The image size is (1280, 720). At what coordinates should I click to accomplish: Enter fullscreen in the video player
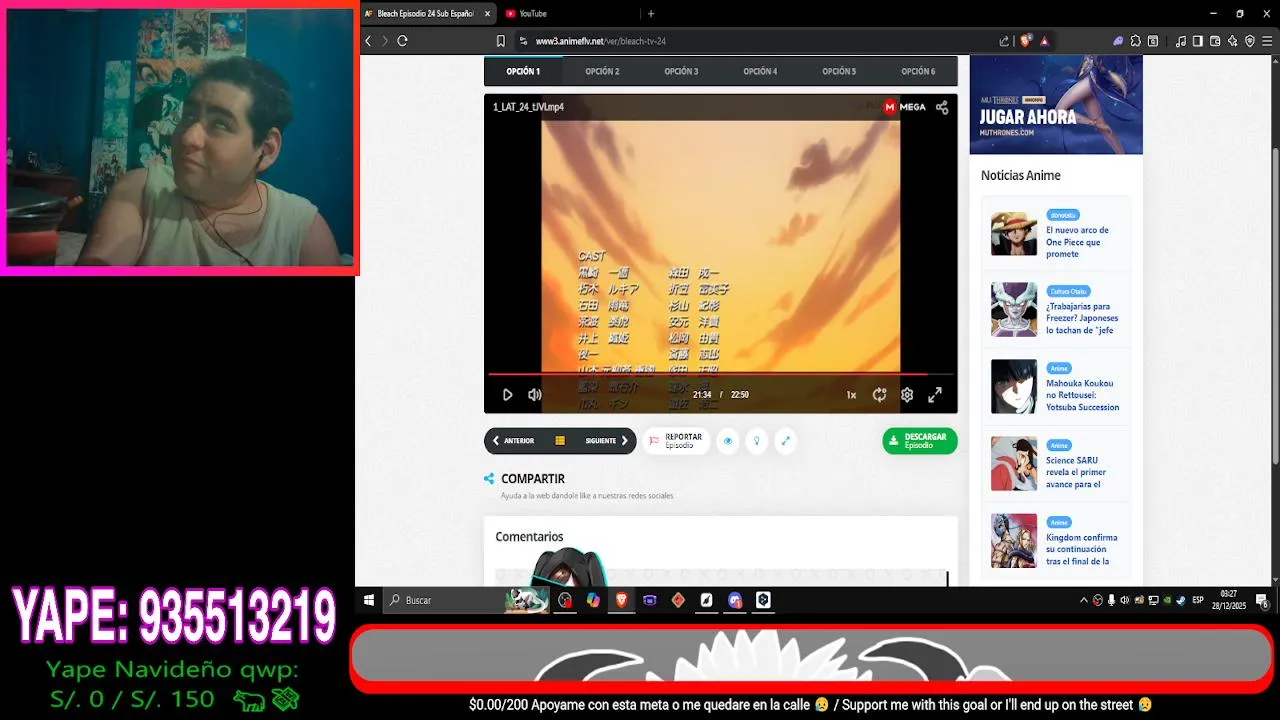tap(935, 395)
